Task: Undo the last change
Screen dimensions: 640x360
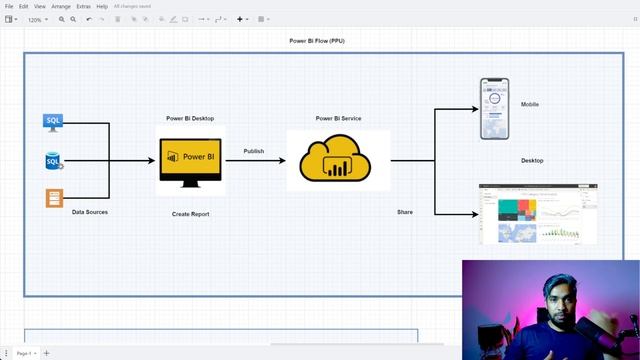Action: point(89,19)
